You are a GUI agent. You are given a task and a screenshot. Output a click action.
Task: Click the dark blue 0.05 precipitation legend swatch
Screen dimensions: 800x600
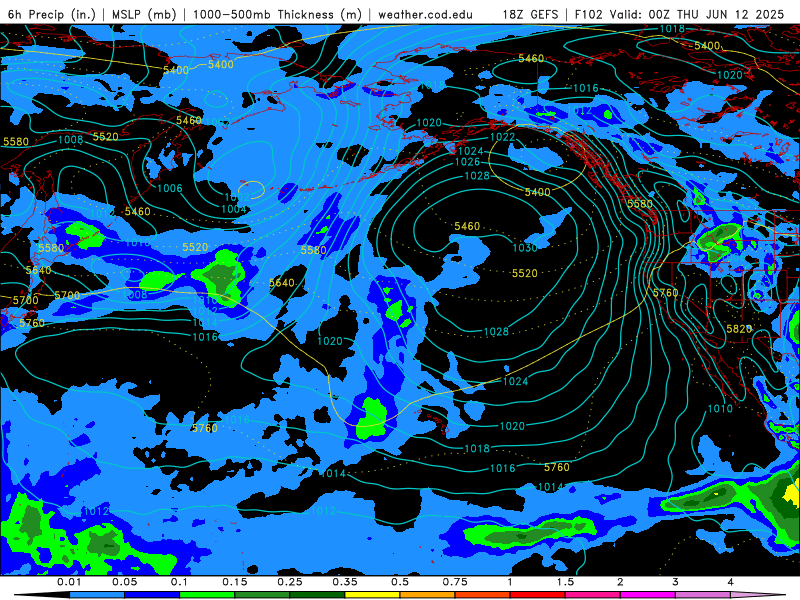tap(152, 595)
